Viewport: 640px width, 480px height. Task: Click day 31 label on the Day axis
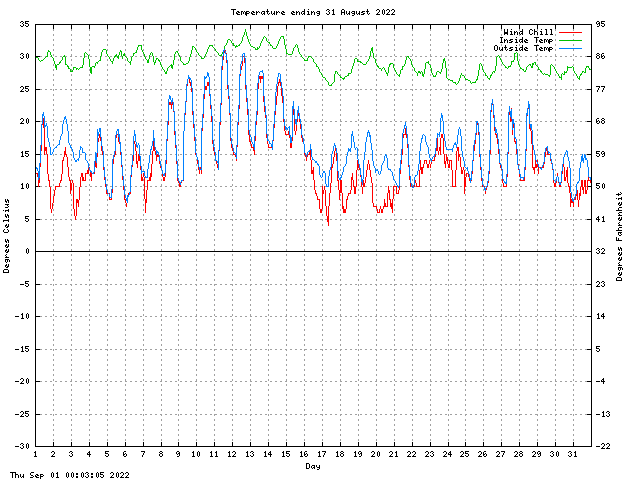(x=573, y=454)
